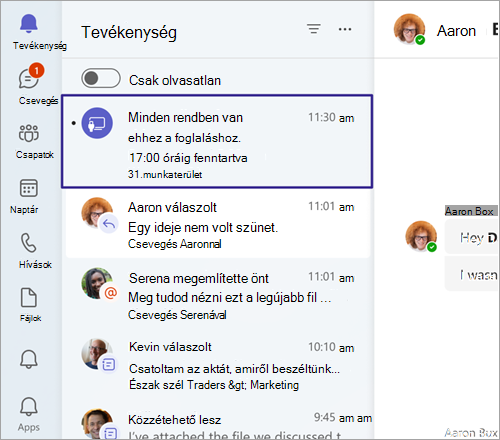The width and height of the screenshot is (500, 440).
Task: Click the 'I wasn' message bubble
Action: pos(472,275)
